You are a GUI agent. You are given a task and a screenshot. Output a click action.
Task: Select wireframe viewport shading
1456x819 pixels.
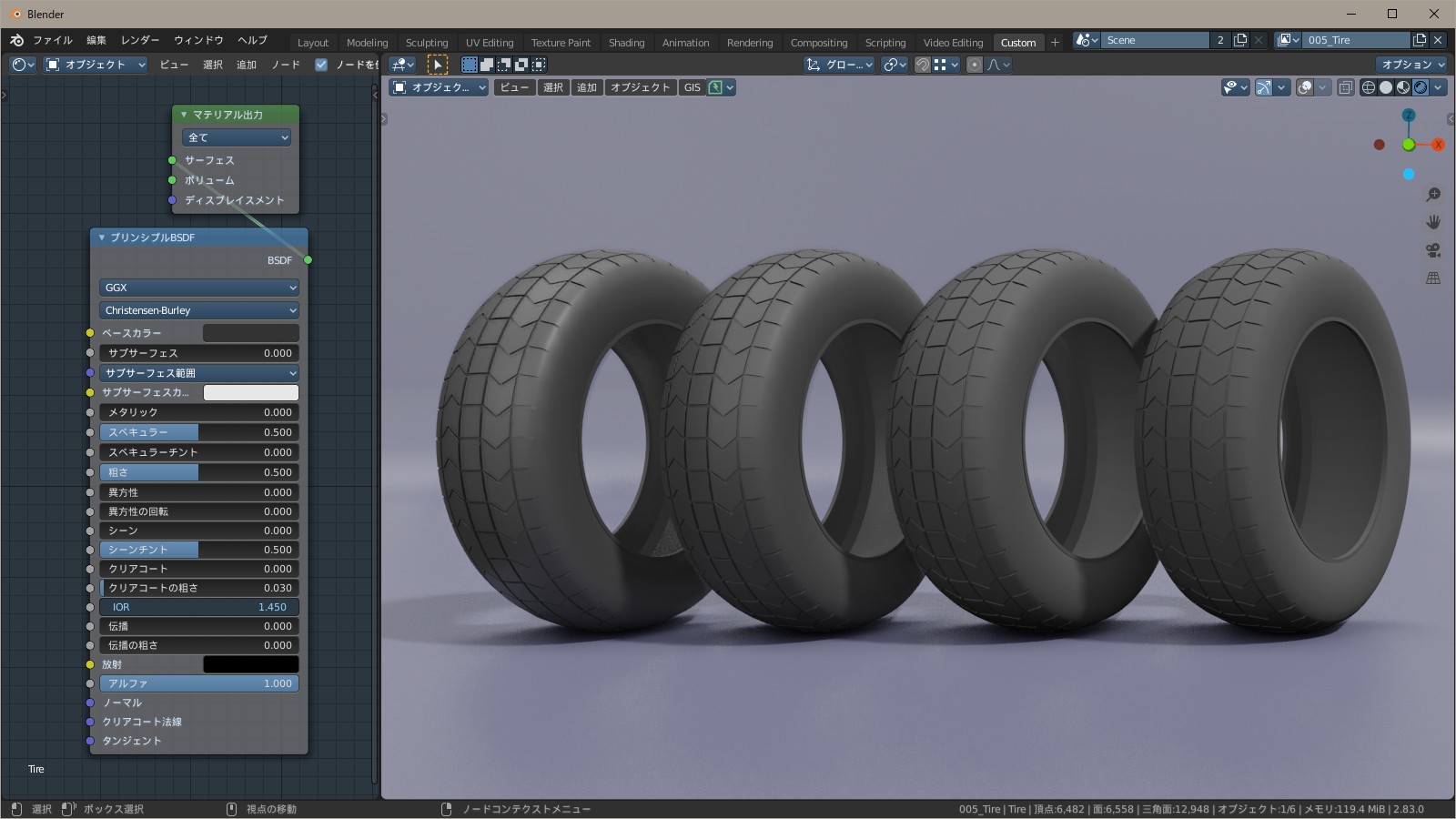pos(1369,87)
